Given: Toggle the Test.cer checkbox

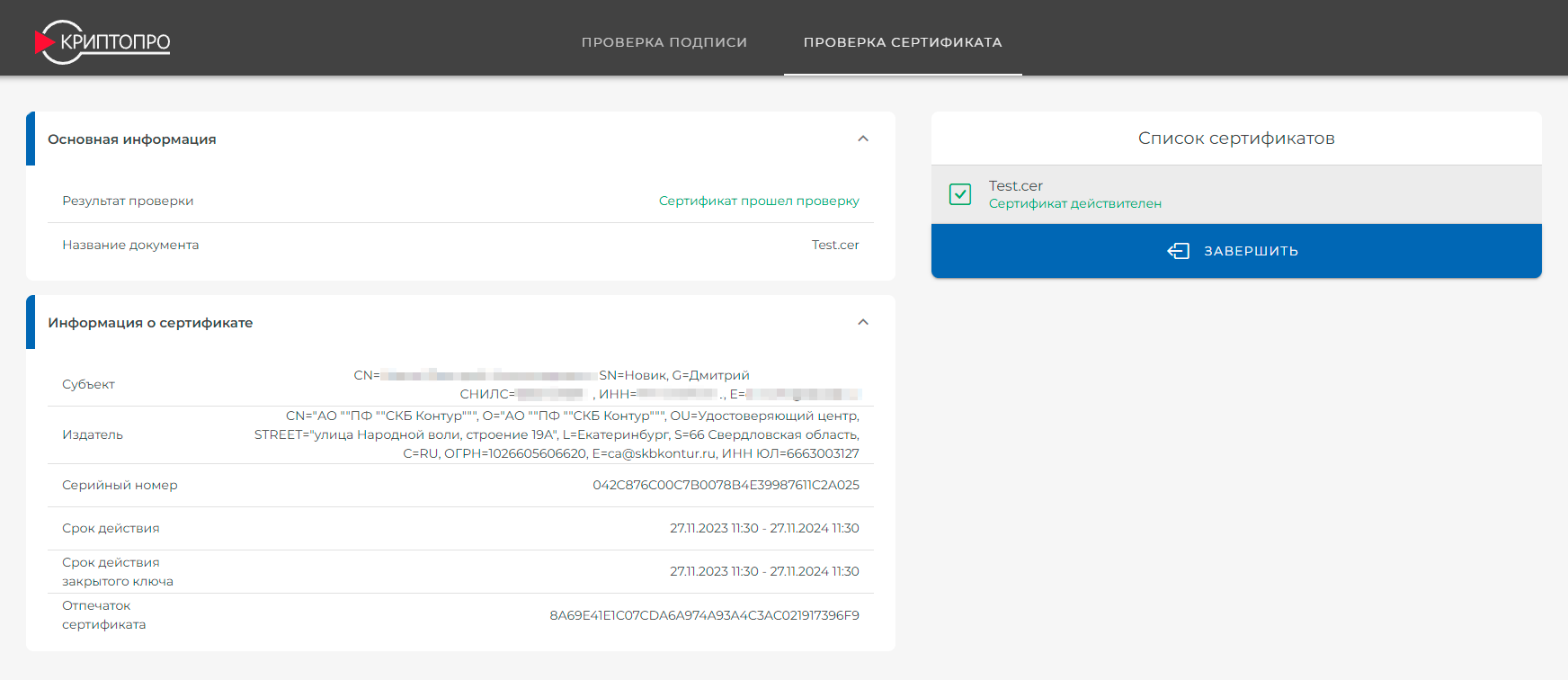Looking at the screenshot, I should pyautogui.click(x=960, y=194).
